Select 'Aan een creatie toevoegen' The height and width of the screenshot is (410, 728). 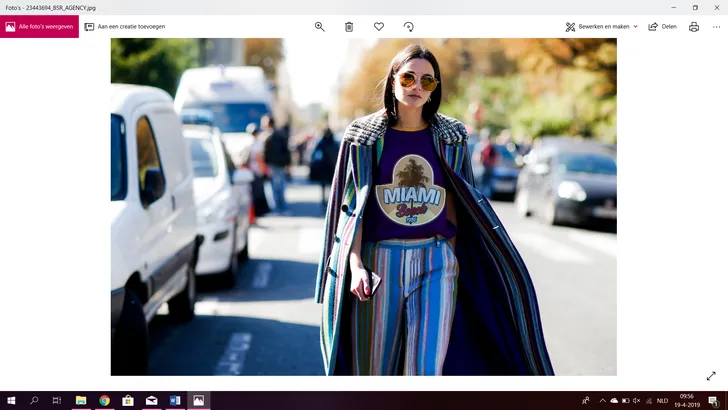pos(125,27)
